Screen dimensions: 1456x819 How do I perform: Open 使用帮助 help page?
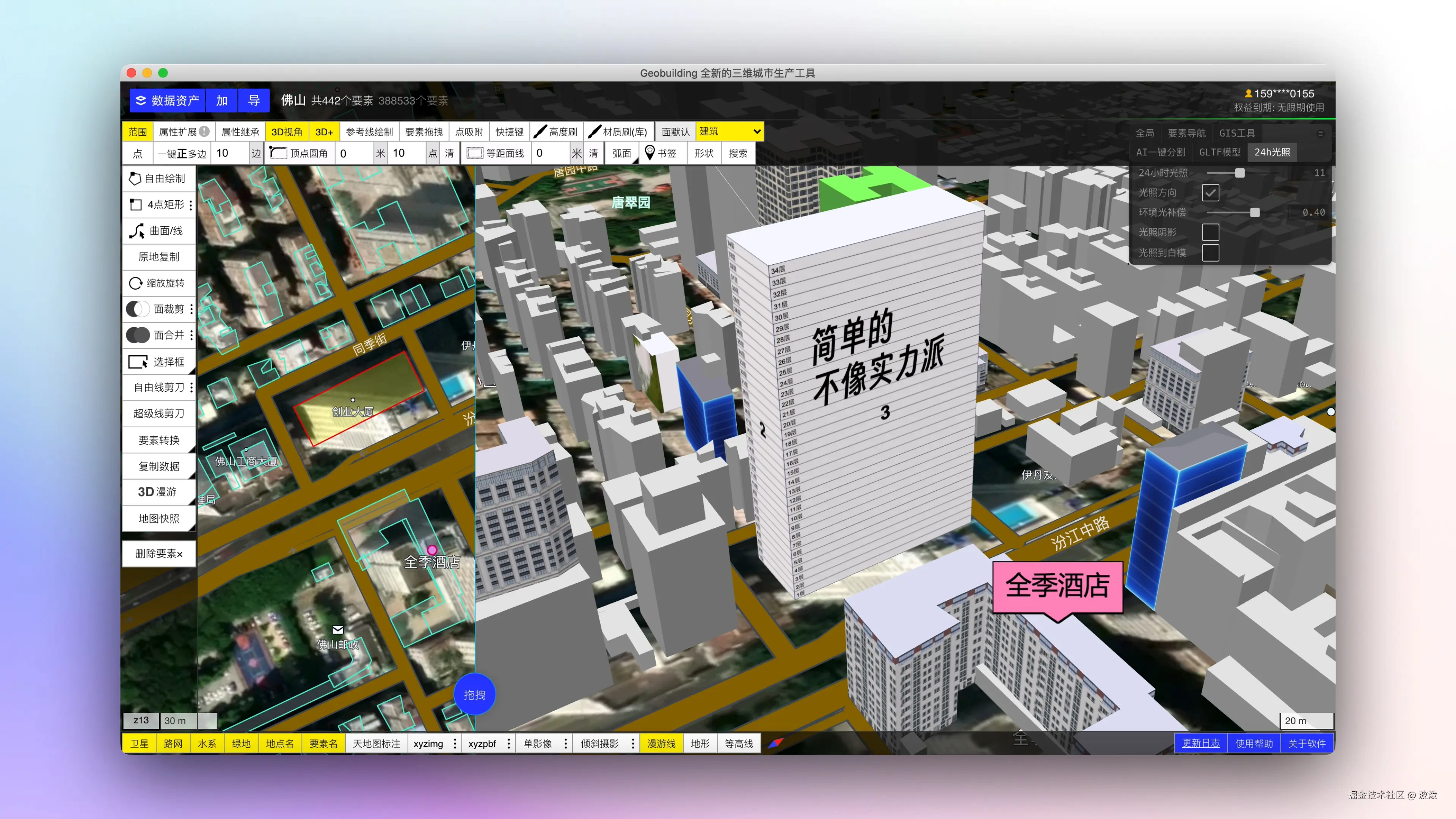tap(1254, 743)
